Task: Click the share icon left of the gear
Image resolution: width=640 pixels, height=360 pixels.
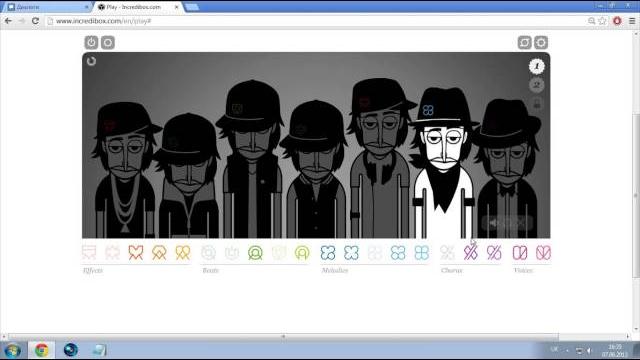Action: (524, 42)
